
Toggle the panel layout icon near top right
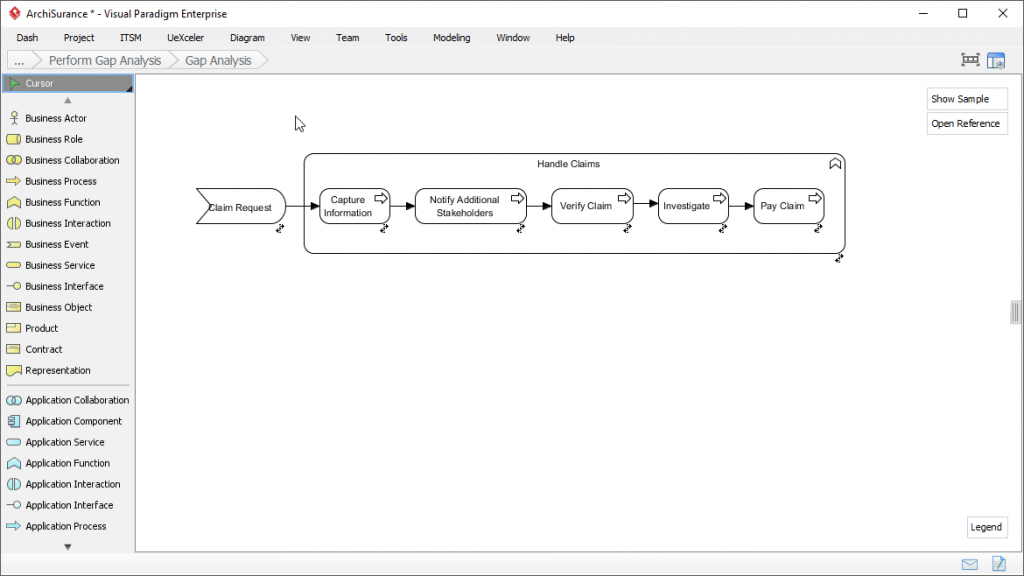coord(996,60)
